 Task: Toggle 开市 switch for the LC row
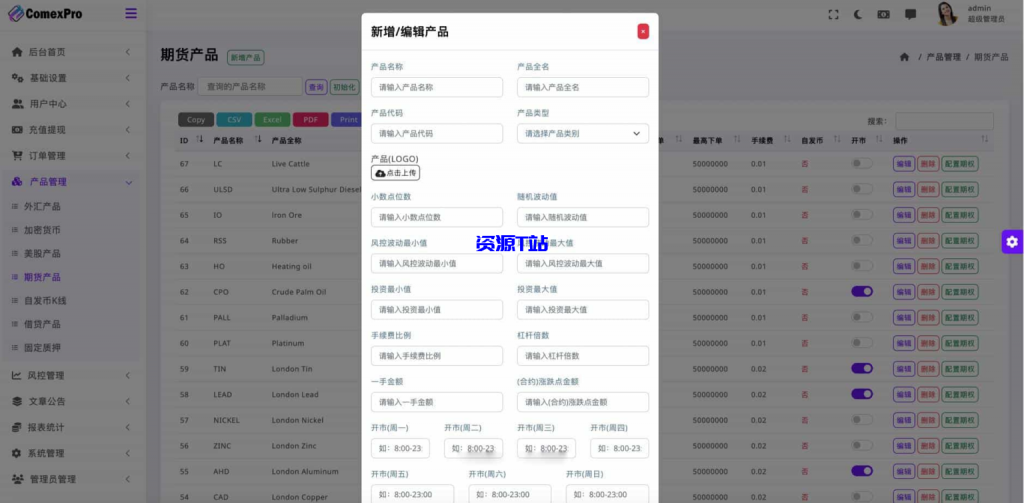(x=861, y=163)
